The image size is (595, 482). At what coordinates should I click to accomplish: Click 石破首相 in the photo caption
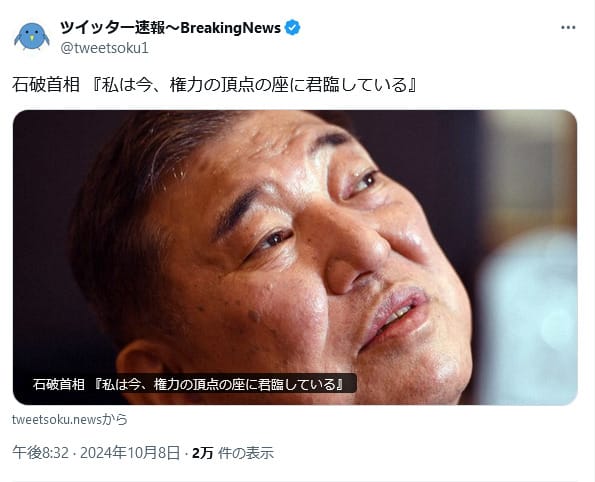coord(58,384)
